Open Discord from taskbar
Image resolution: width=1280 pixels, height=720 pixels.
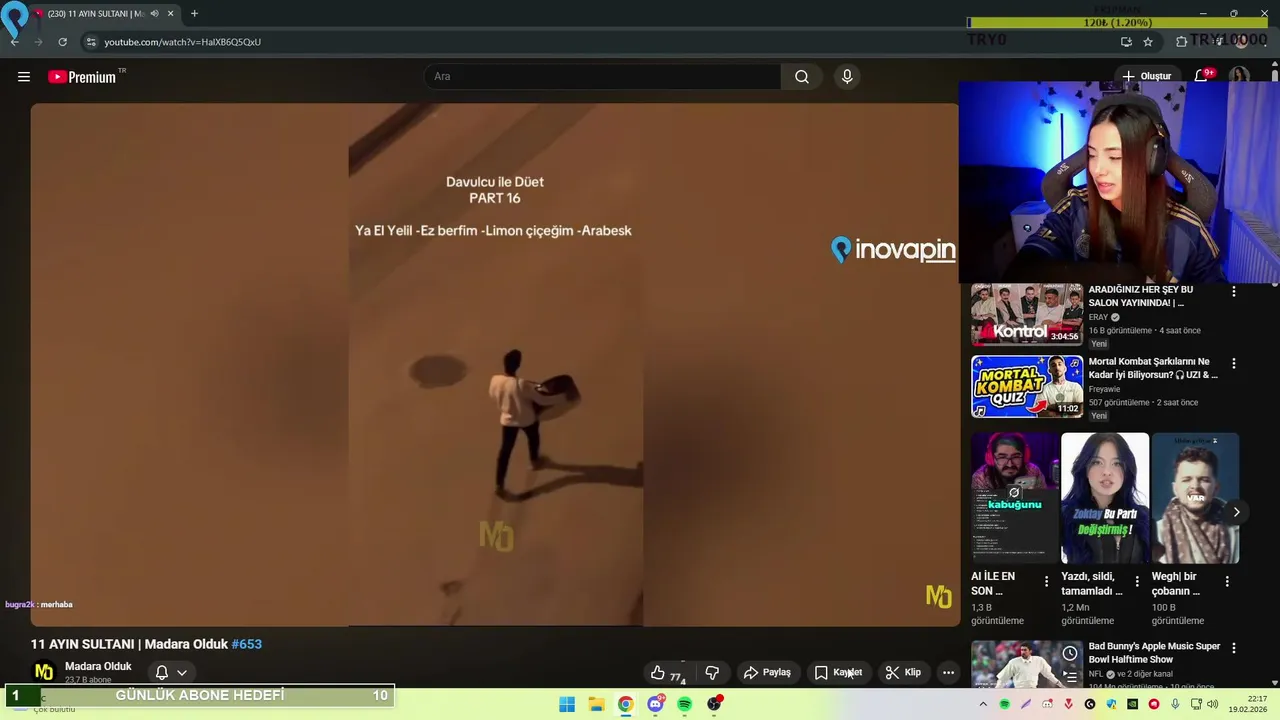pyautogui.click(x=655, y=704)
